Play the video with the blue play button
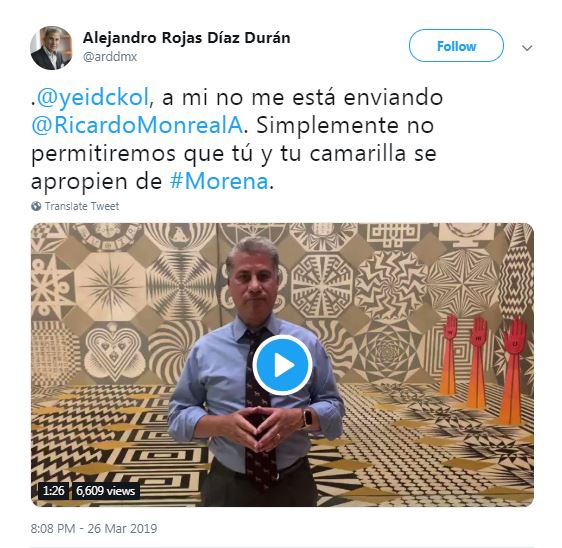Image resolution: width=562 pixels, height=548 pixels. 282,365
